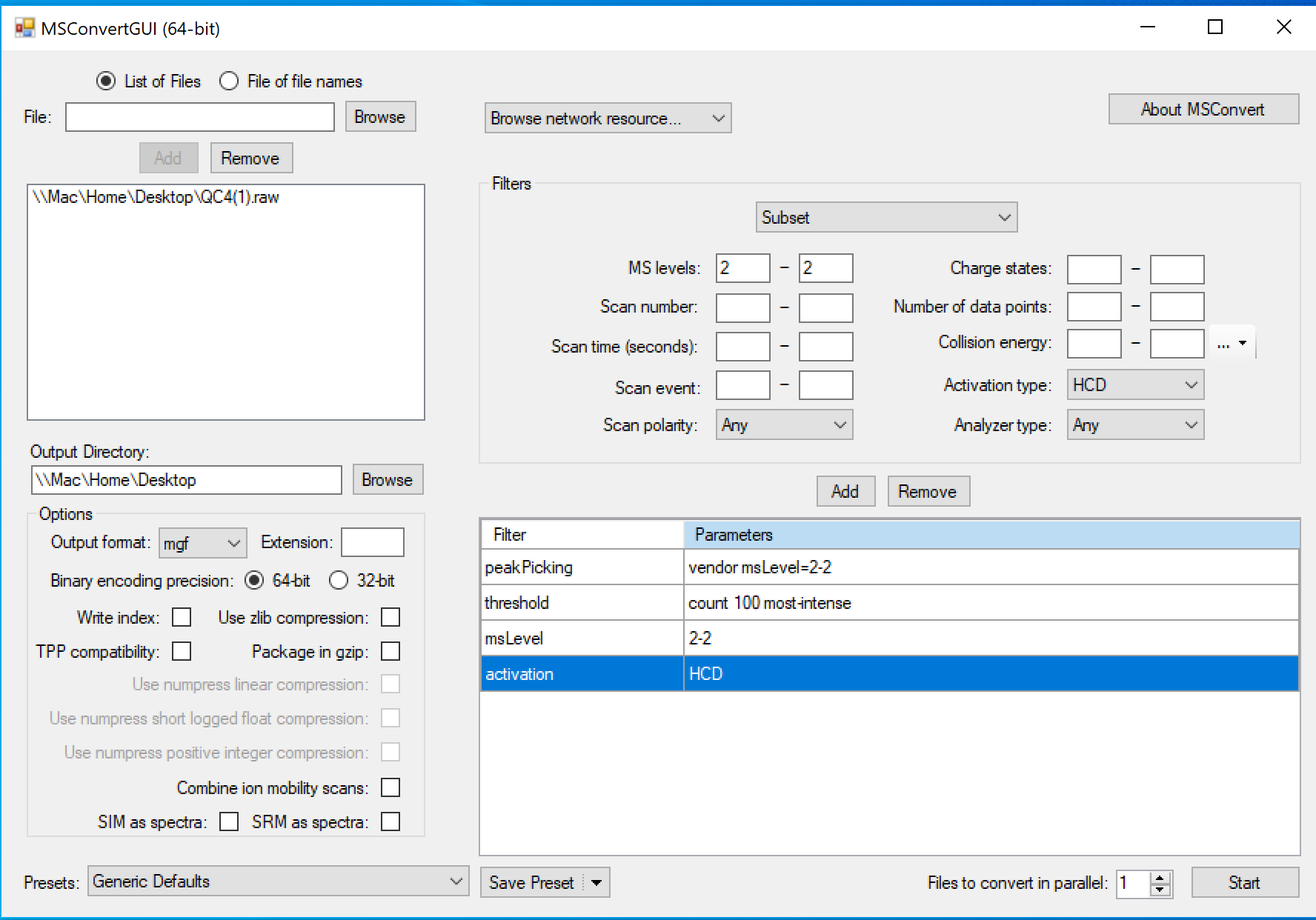Click 'vendor msLevel=2-2' parameter cell
The width and height of the screenshot is (1316, 920).
991,567
